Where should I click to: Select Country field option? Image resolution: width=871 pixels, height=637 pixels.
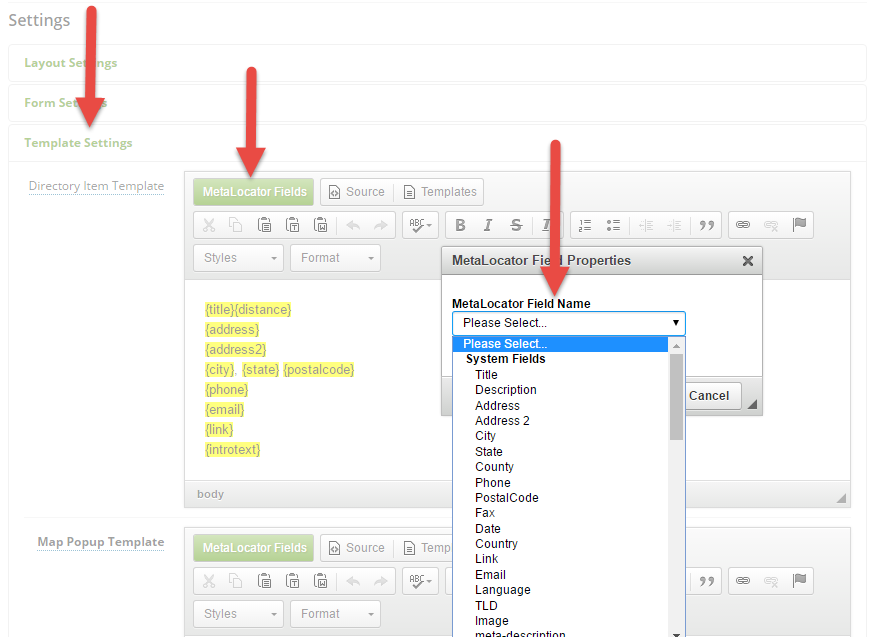click(x=496, y=544)
